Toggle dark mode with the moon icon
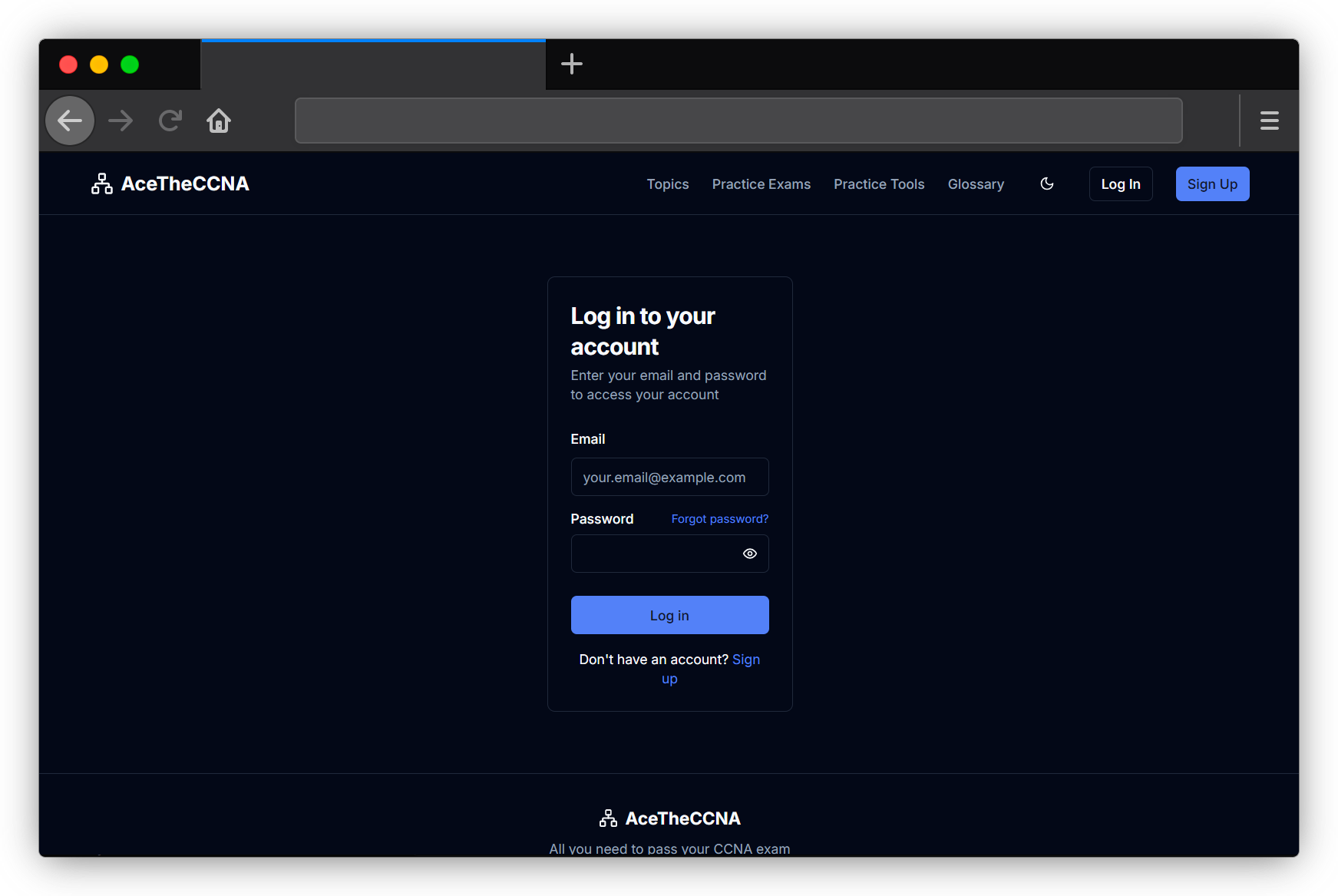Screen dimensions: 1338x896 1046,184
